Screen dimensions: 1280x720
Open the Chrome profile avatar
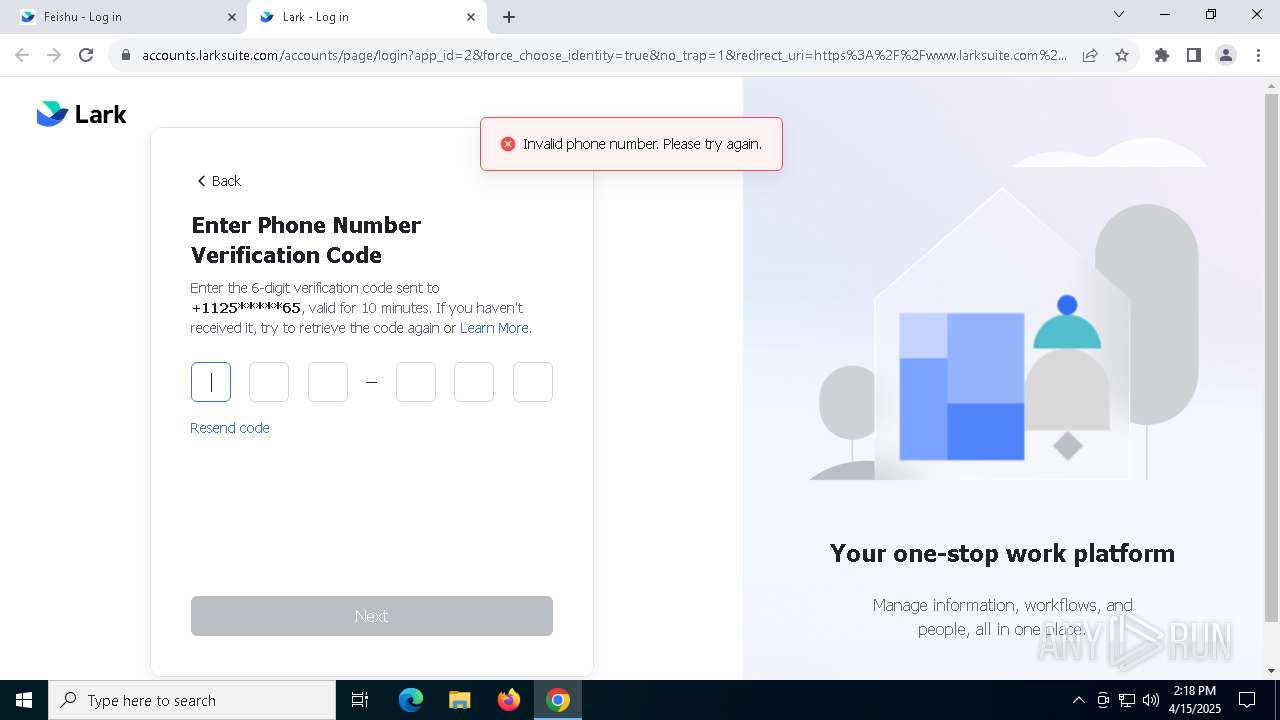(1226, 55)
